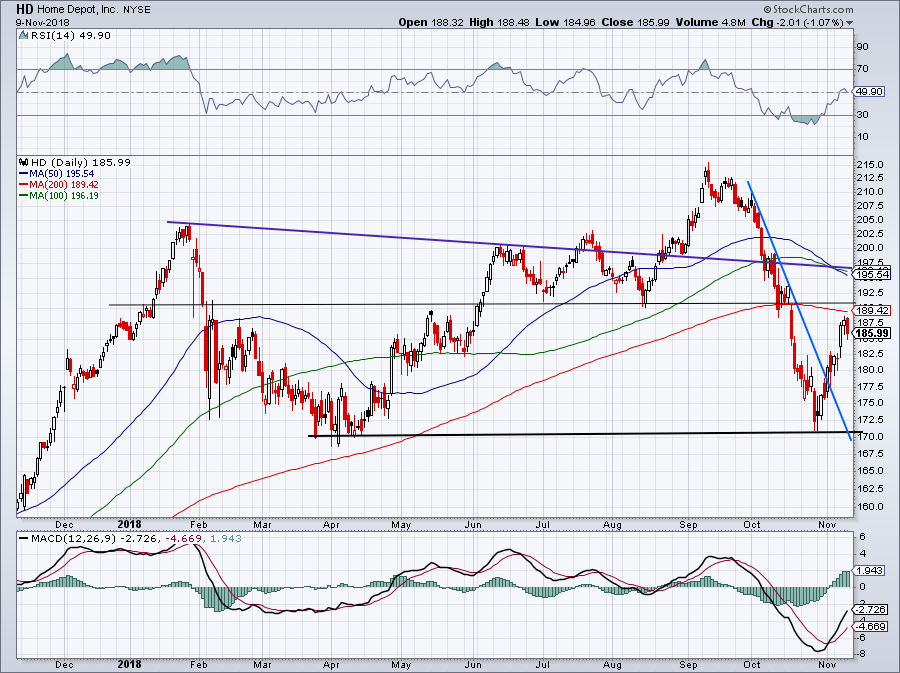The height and width of the screenshot is (673, 900).
Task: Click the 1.943 flag on MACD axis
Action: (869, 571)
